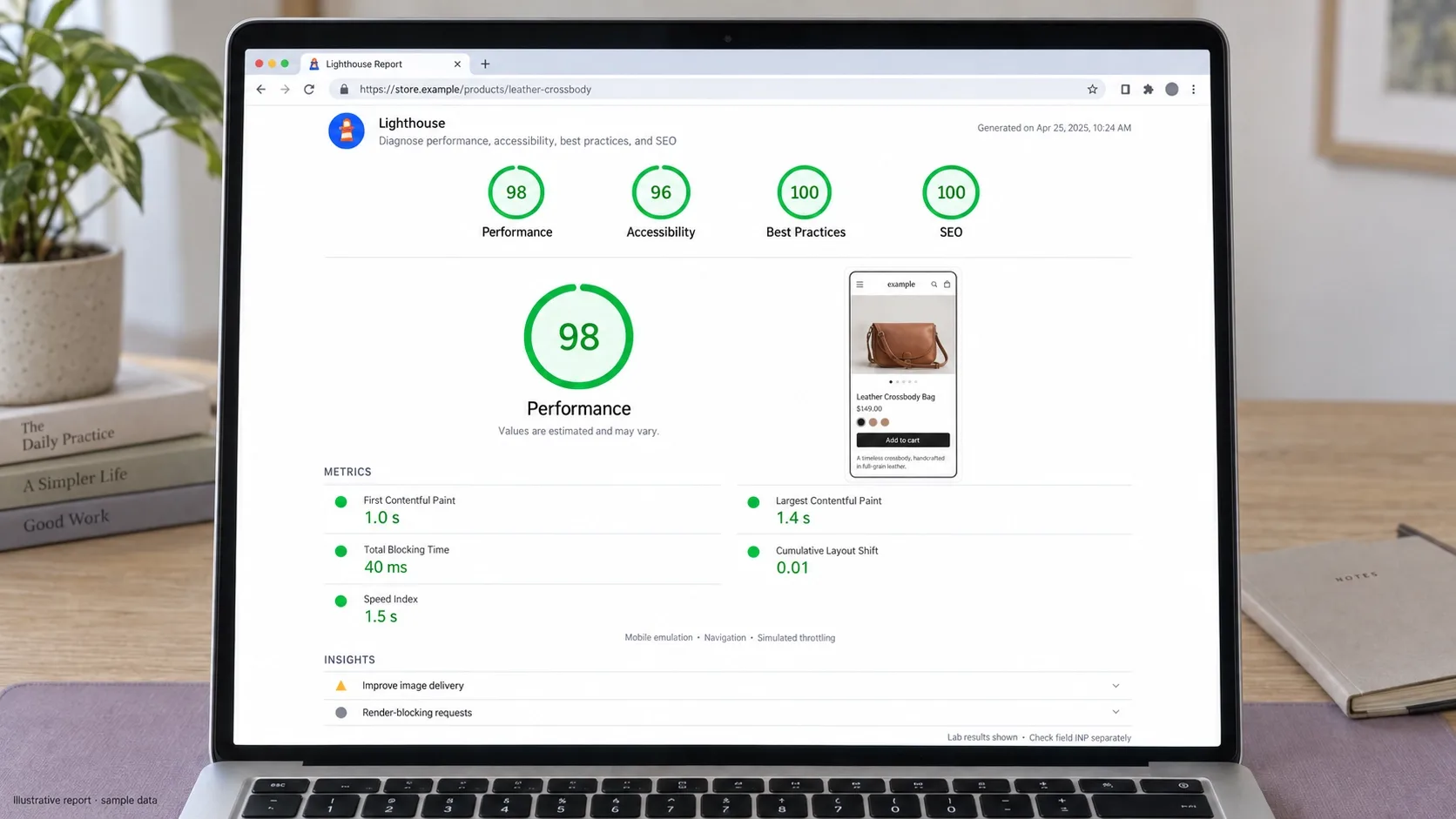The image size is (1456, 819).
Task: Click 'Check field INP separately' text
Action: (1080, 738)
